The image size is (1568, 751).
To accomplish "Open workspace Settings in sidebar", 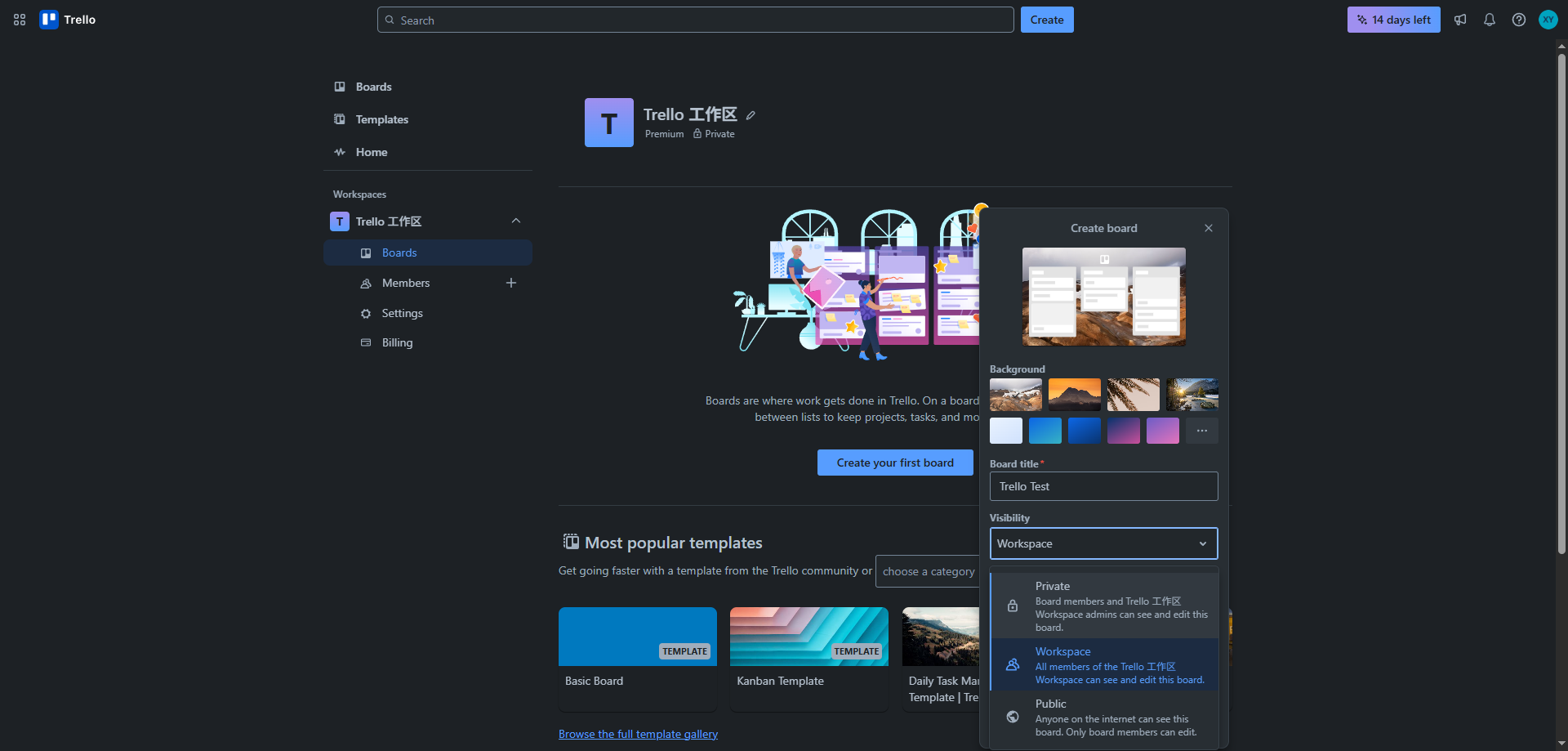I will (428, 313).
